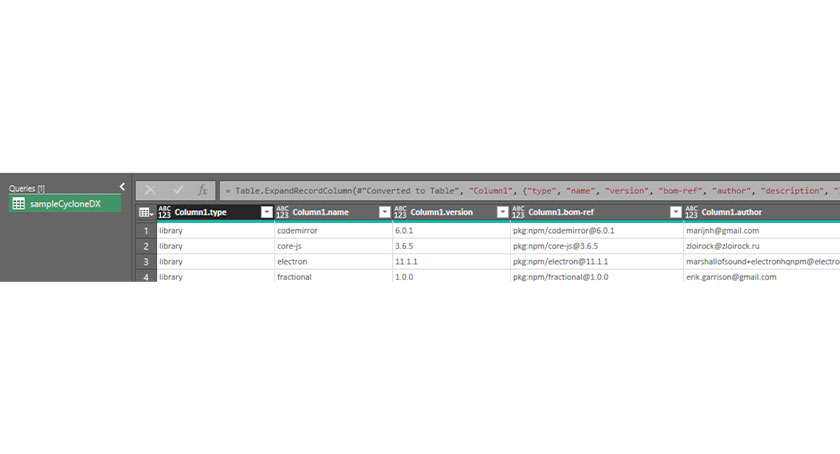Click the data type icon for Column1.name
840x454 pixels.
[282, 212]
